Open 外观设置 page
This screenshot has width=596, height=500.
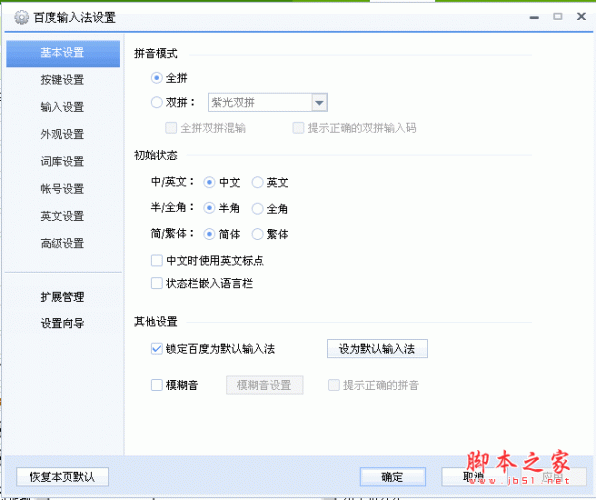coord(63,134)
